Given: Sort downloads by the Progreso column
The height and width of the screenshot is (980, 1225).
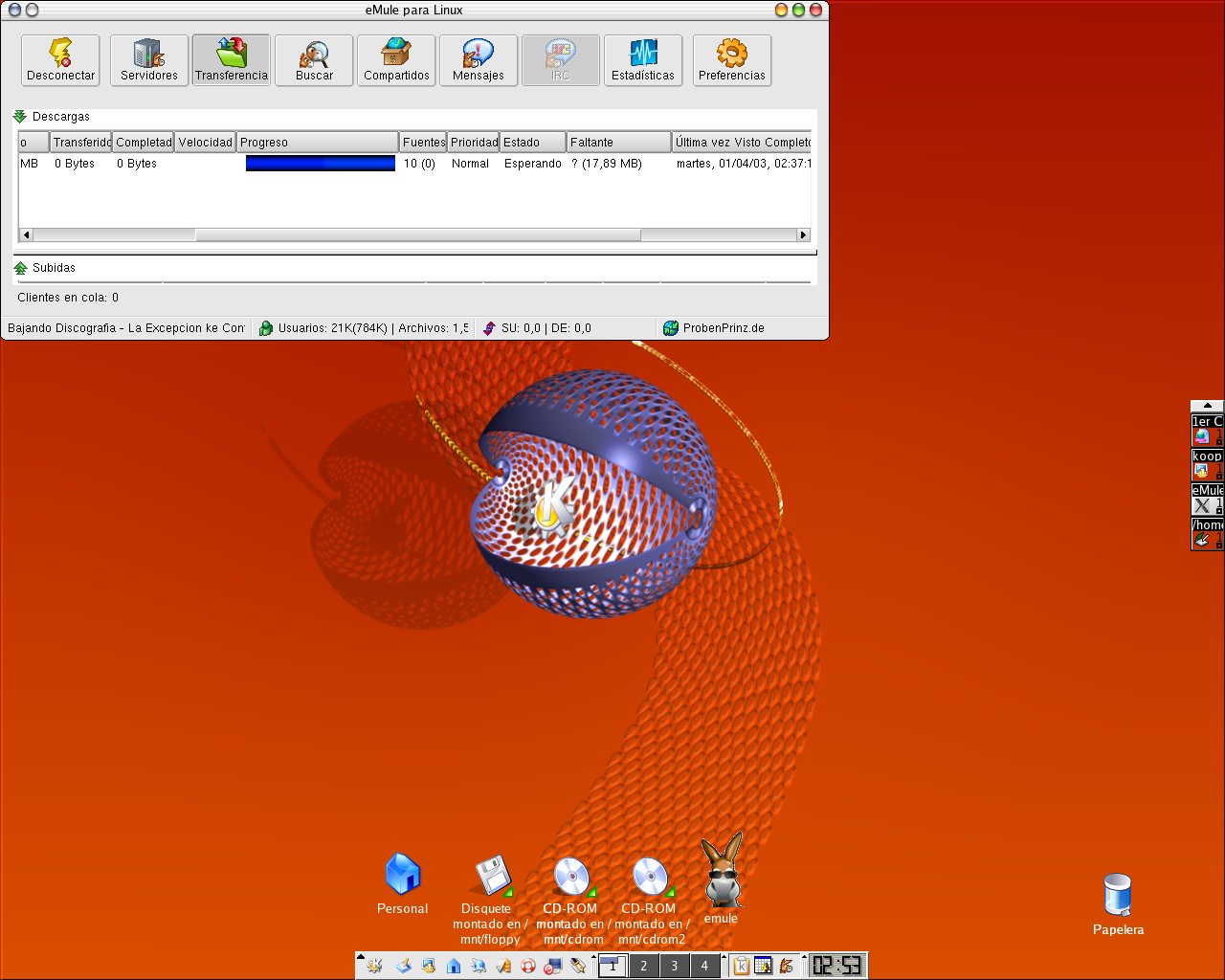Looking at the screenshot, I should 318,143.
